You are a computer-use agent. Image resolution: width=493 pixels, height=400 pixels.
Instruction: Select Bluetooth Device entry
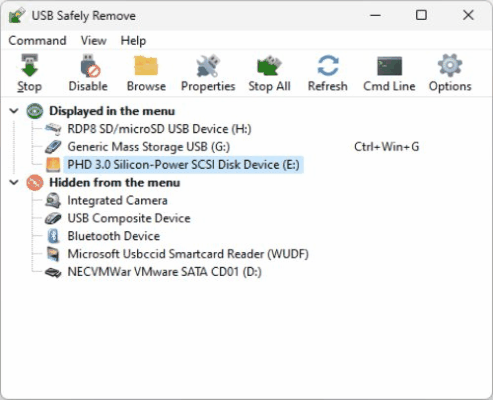tap(114, 236)
